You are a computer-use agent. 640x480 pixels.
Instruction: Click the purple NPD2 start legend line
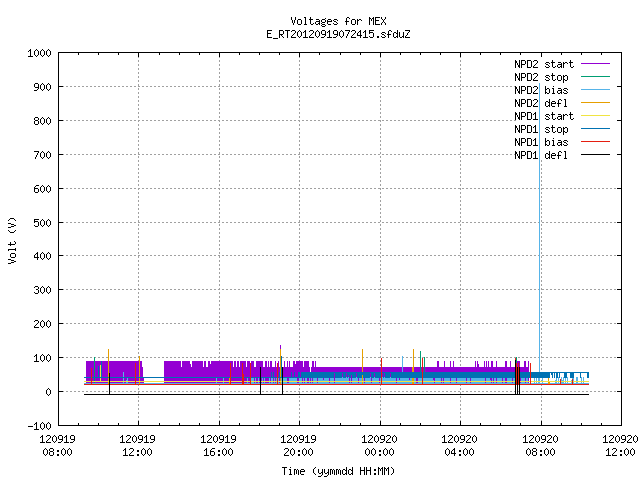(x=595, y=64)
